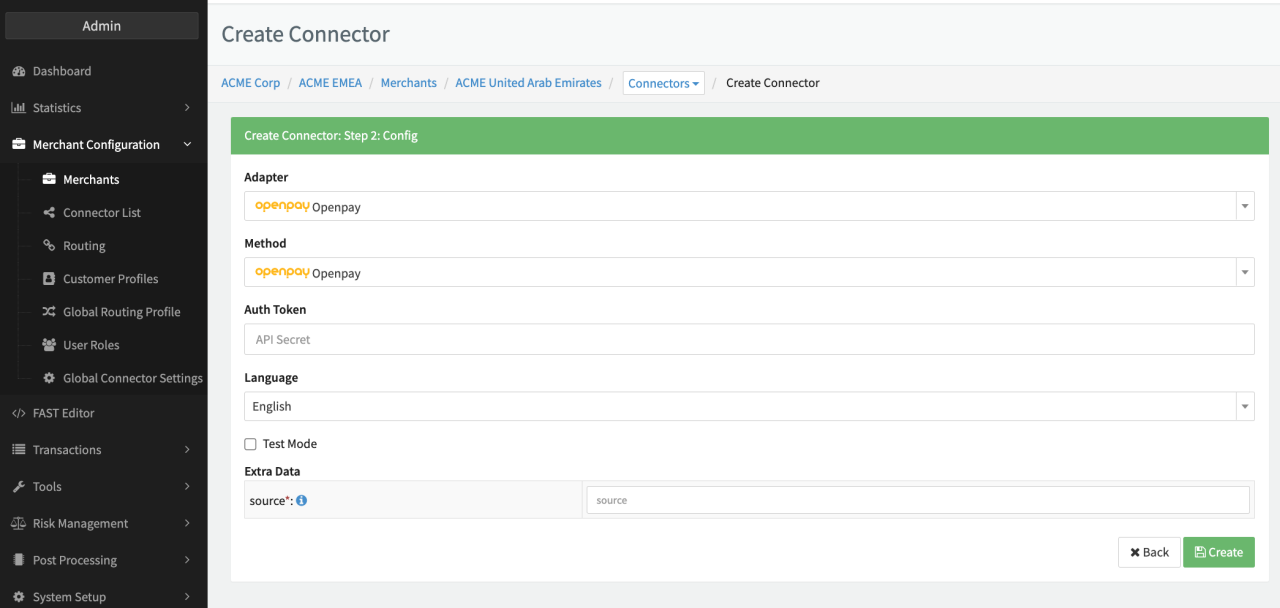Expand the Transactions sidebar menu
1280x608 pixels.
point(102,450)
